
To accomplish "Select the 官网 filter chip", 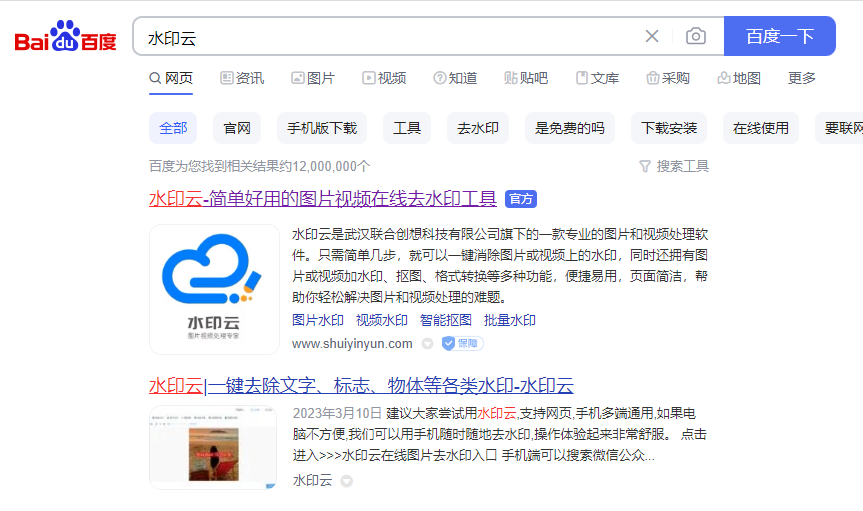I will pyautogui.click(x=237, y=128).
